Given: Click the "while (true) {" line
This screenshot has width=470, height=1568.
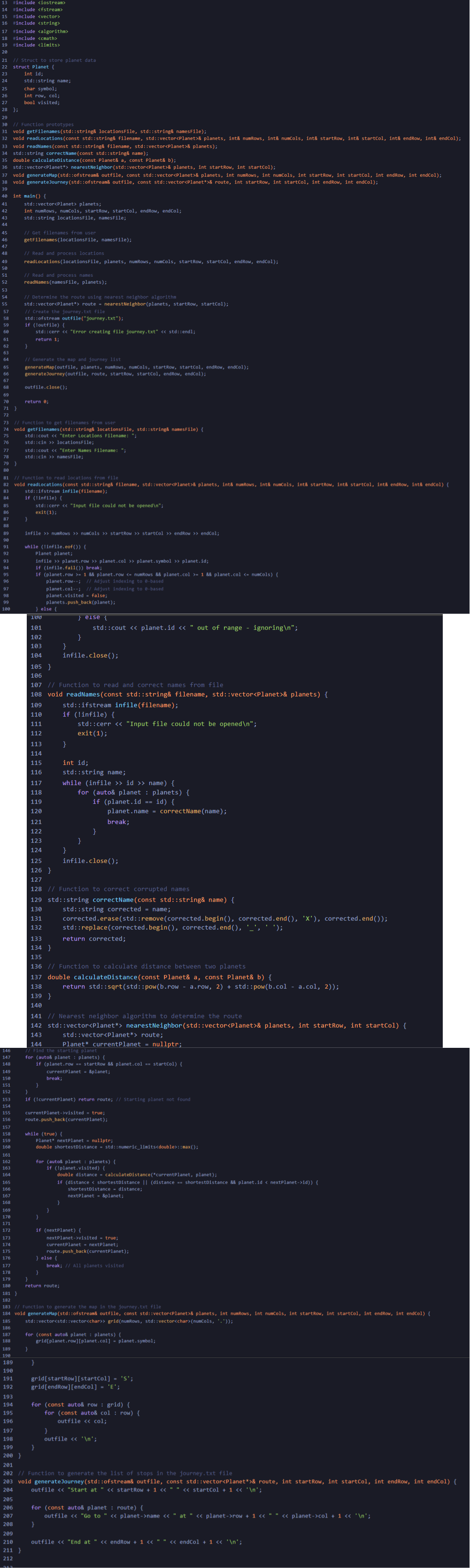Looking at the screenshot, I should 43,1134.
